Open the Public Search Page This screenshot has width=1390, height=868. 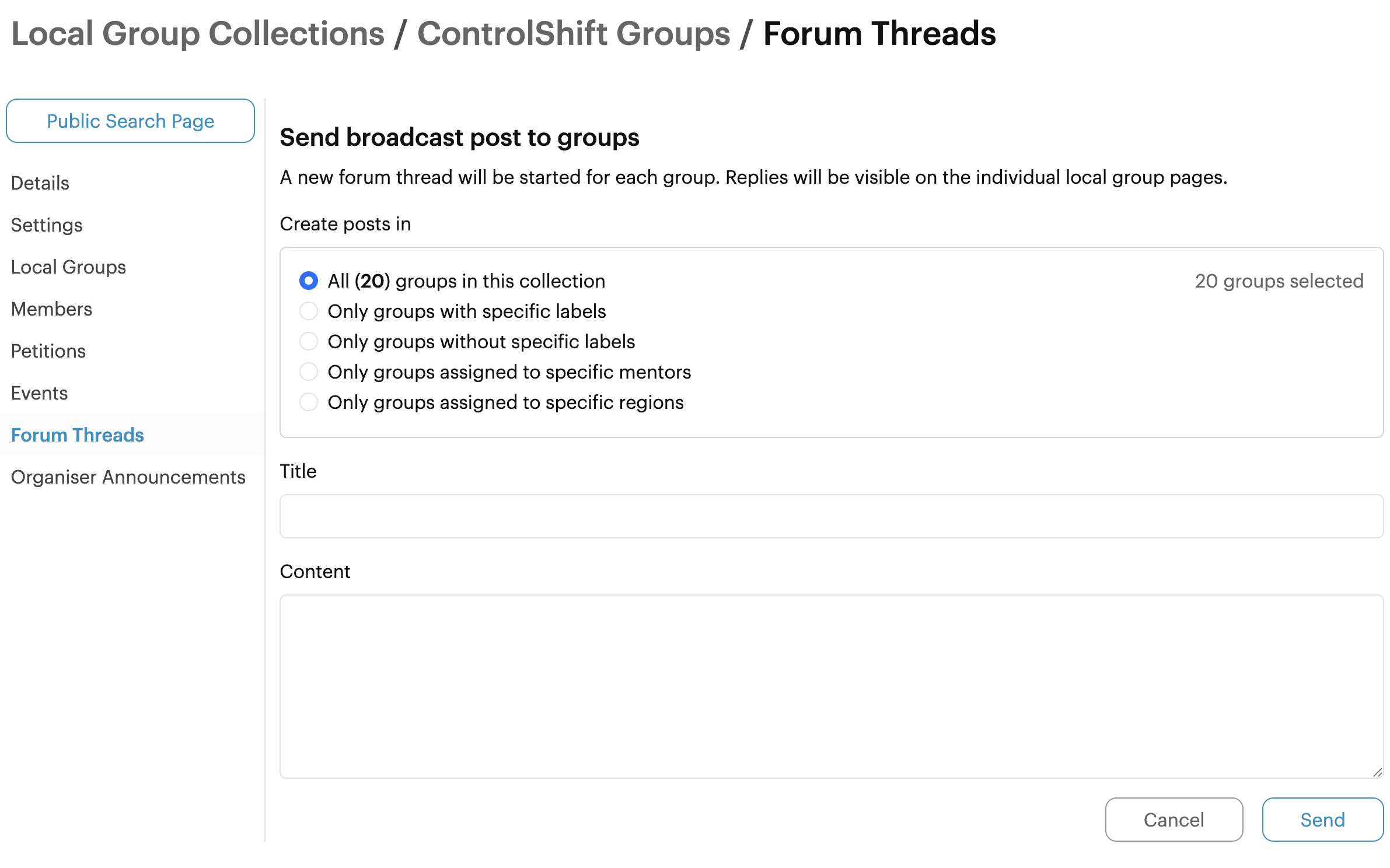coord(130,121)
